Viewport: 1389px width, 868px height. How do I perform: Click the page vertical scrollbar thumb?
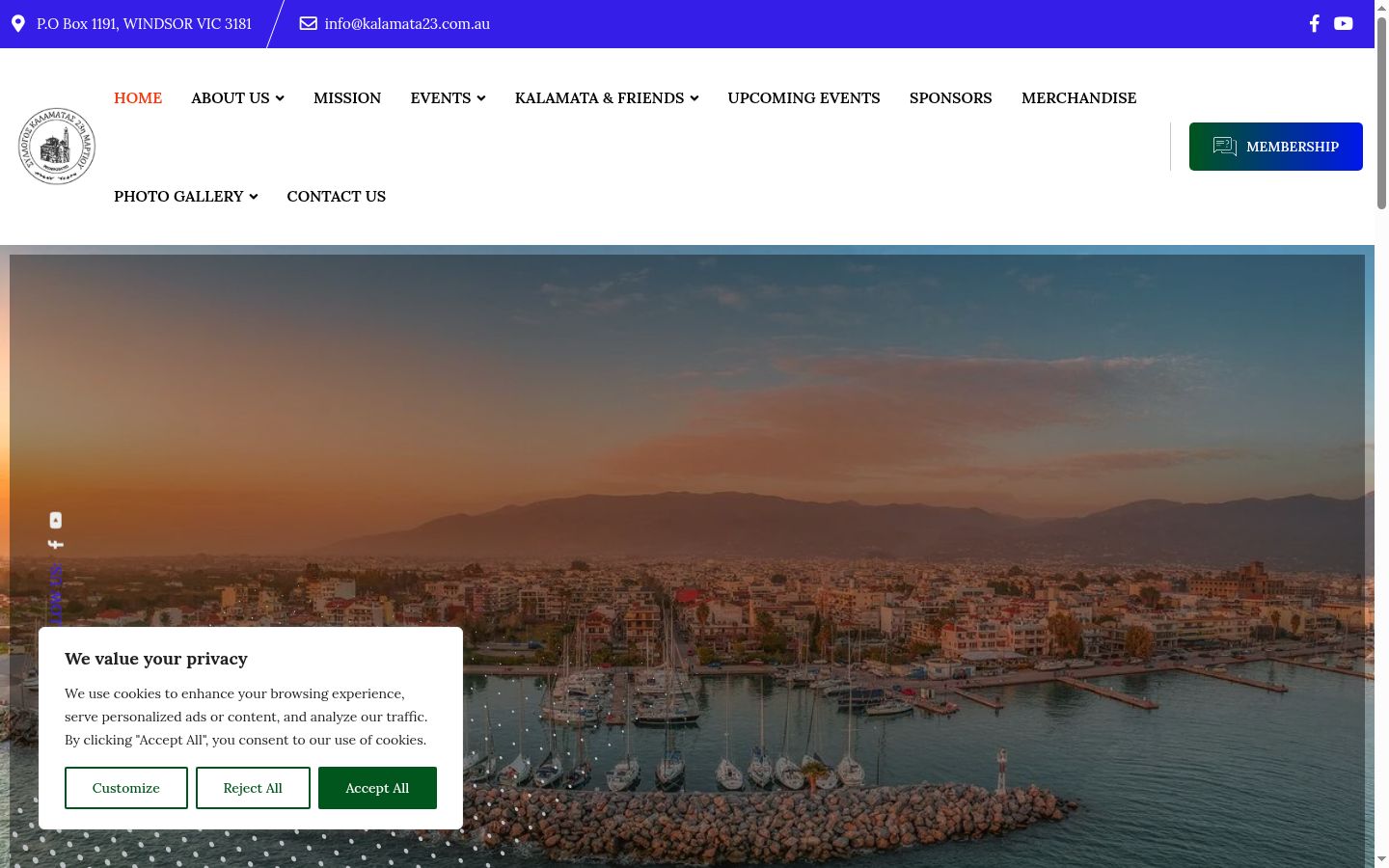pyautogui.click(x=1381, y=111)
